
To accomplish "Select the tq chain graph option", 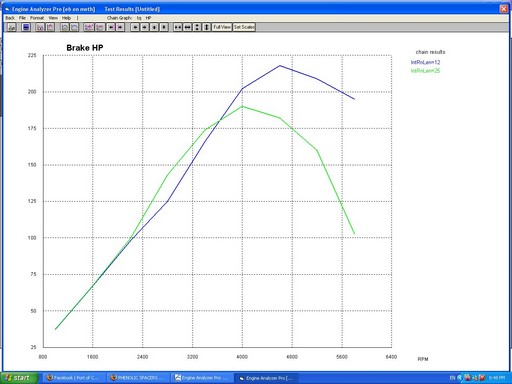I will point(139,18).
